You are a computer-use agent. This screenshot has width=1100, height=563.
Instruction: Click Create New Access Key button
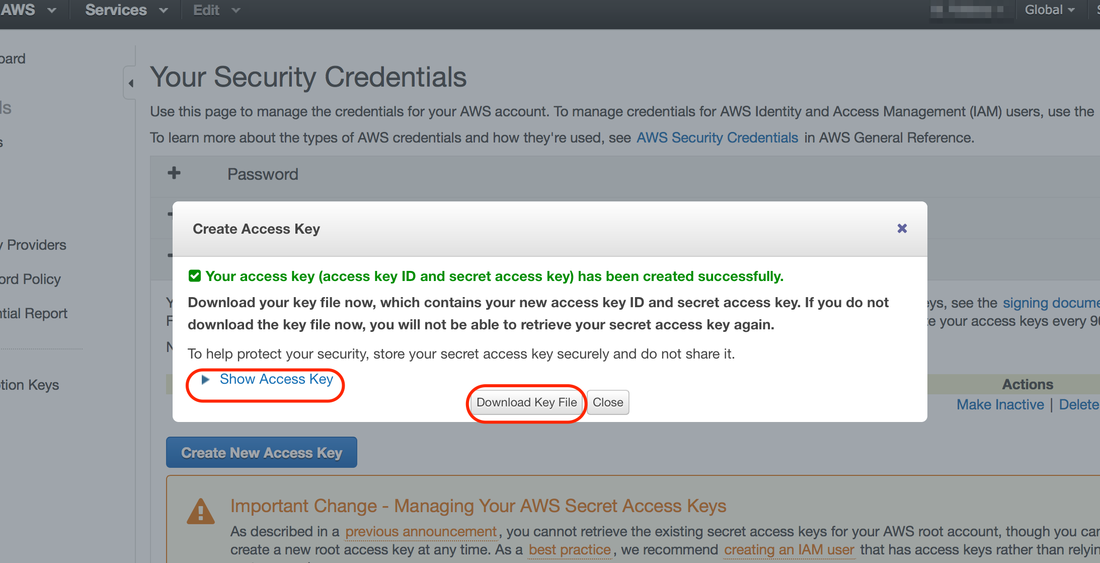tap(262, 453)
